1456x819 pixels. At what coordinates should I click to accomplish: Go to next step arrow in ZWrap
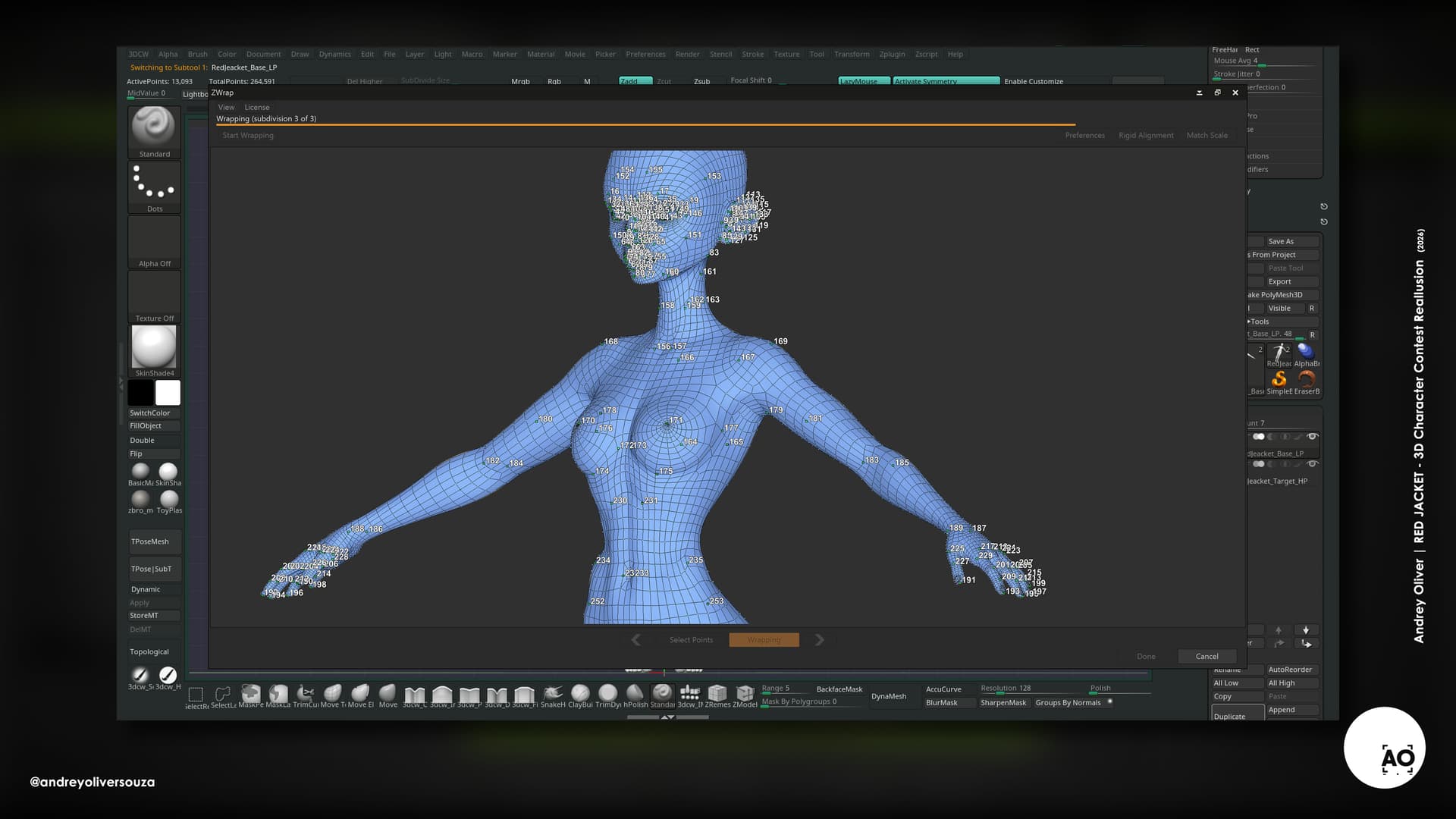(819, 640)
